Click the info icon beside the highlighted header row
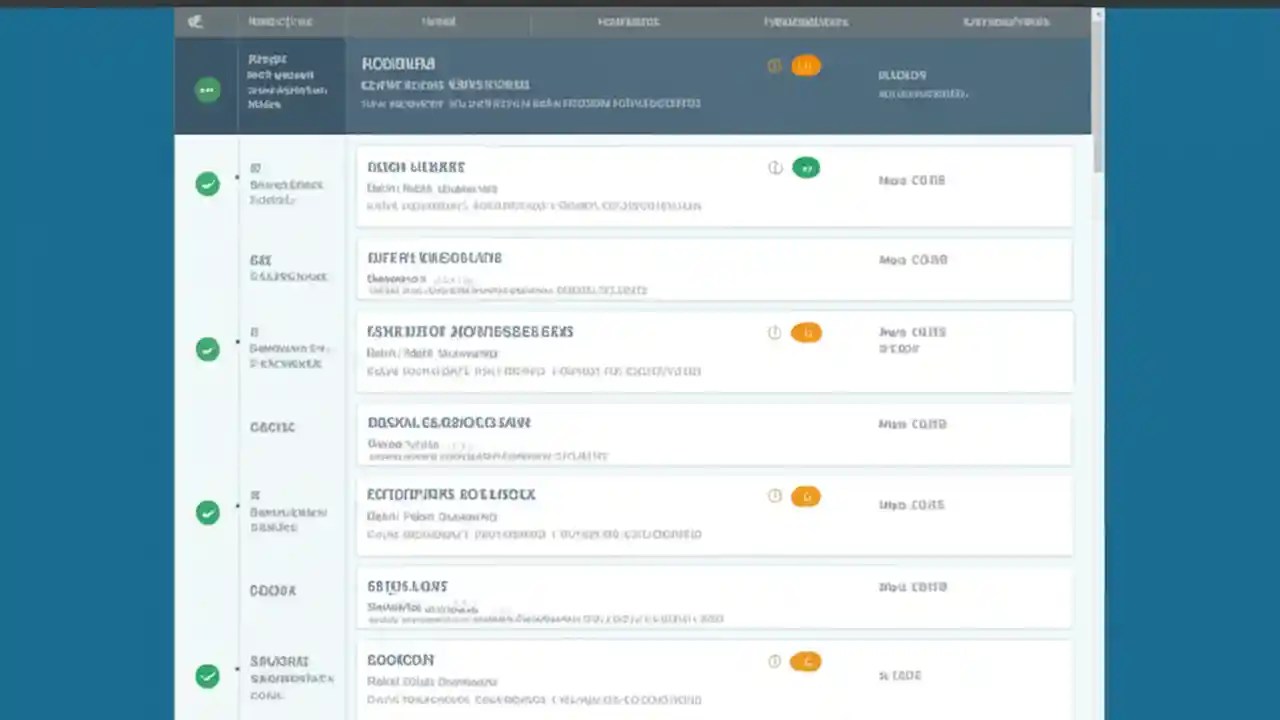Image resolution: width=1280 pixels, height=720 pixels. (x=774, y=65)
